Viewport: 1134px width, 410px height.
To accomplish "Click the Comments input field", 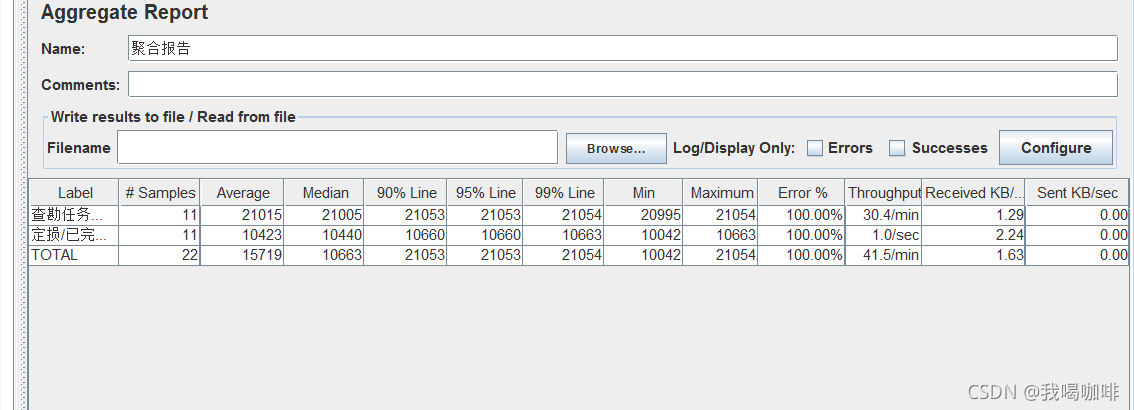I will coord(623,85).
